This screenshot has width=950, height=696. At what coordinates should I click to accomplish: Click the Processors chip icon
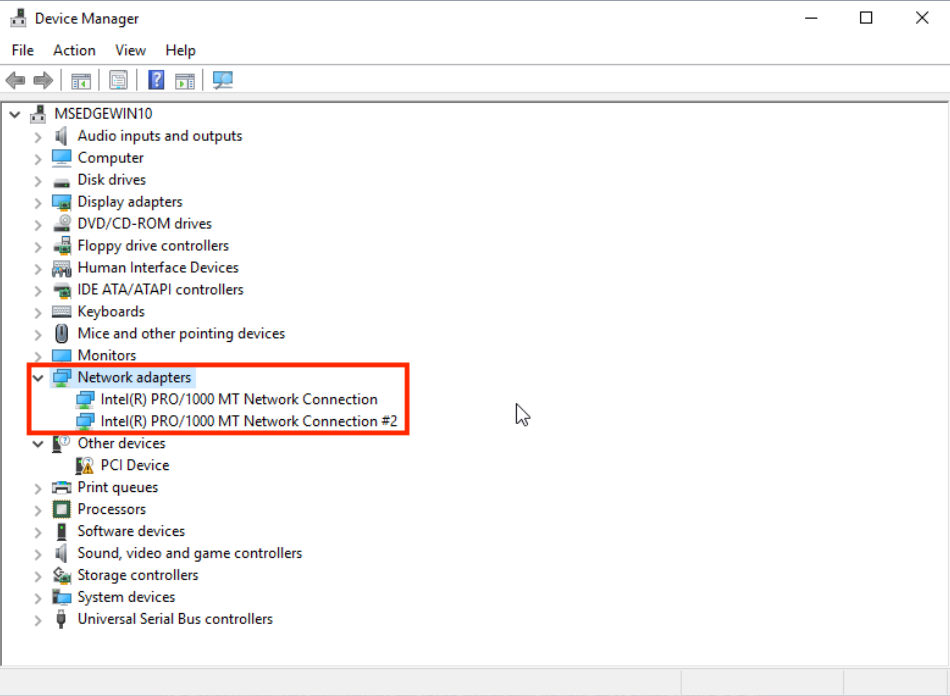coord(62,509)
